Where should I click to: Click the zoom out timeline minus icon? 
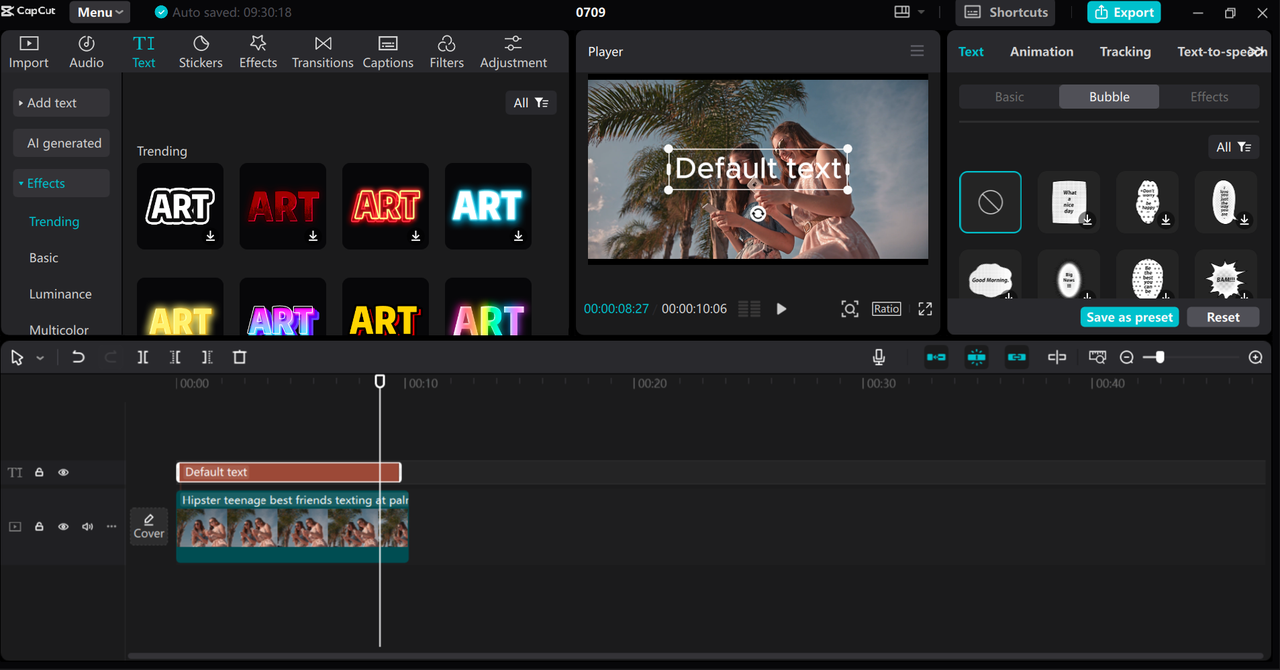point(1126,357)
